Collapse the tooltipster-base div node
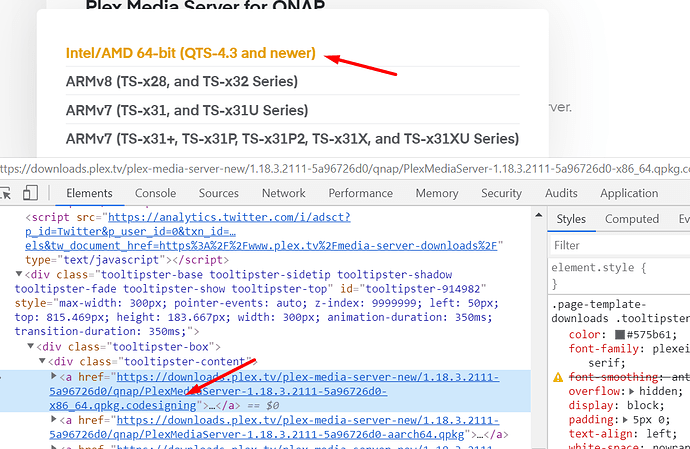Image resolution: width=690 pixels, height=449 pixels. pyautogui.click(x=19, y=274)
